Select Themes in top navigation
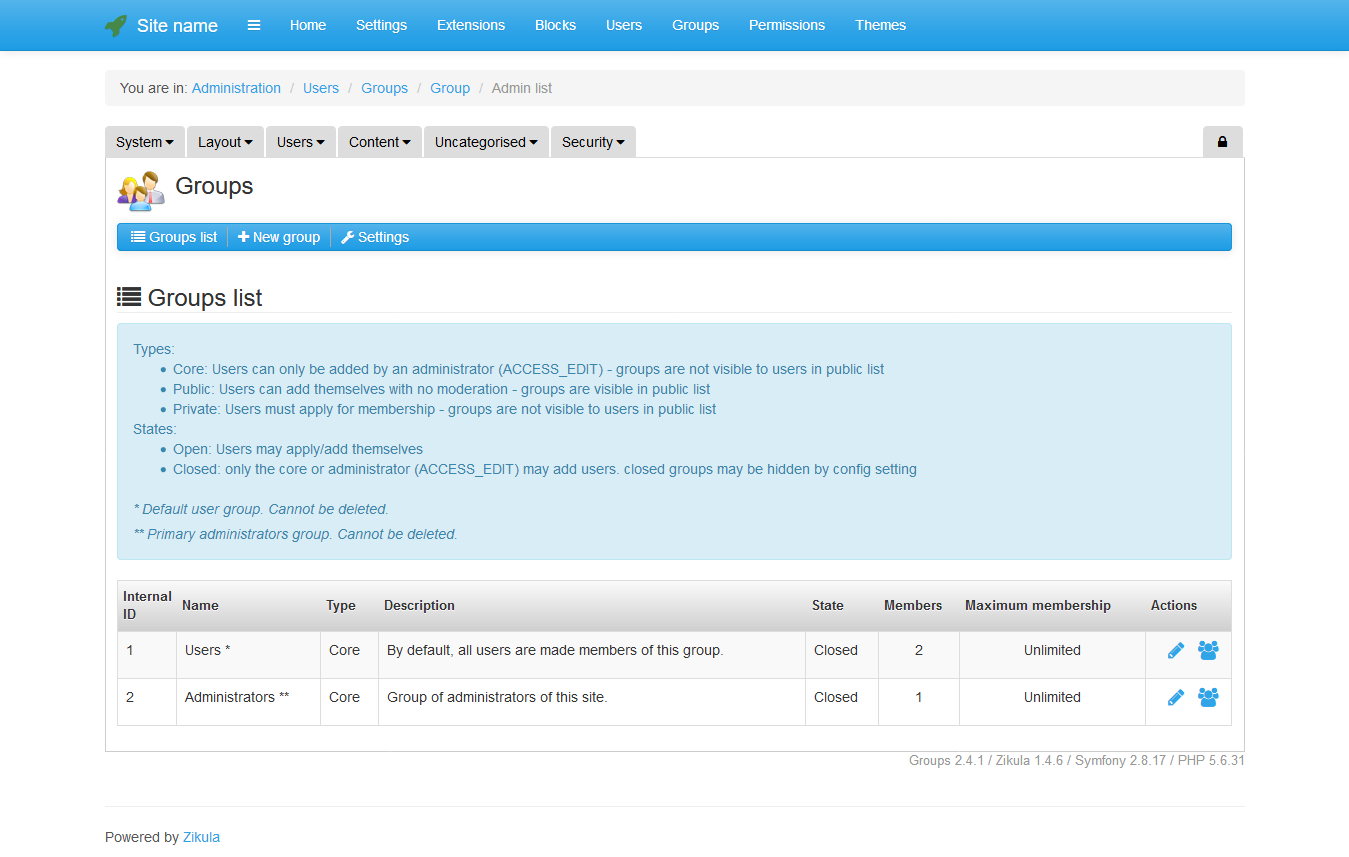Viewport: 1349px width, 857px height. (880, 25)
